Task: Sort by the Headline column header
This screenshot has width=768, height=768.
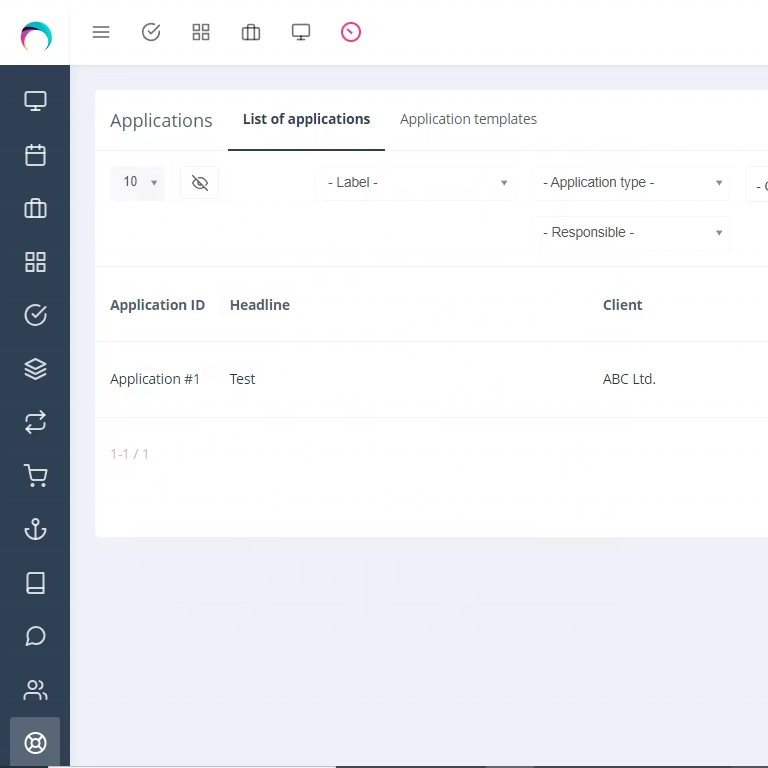Action: pos(260,305)
